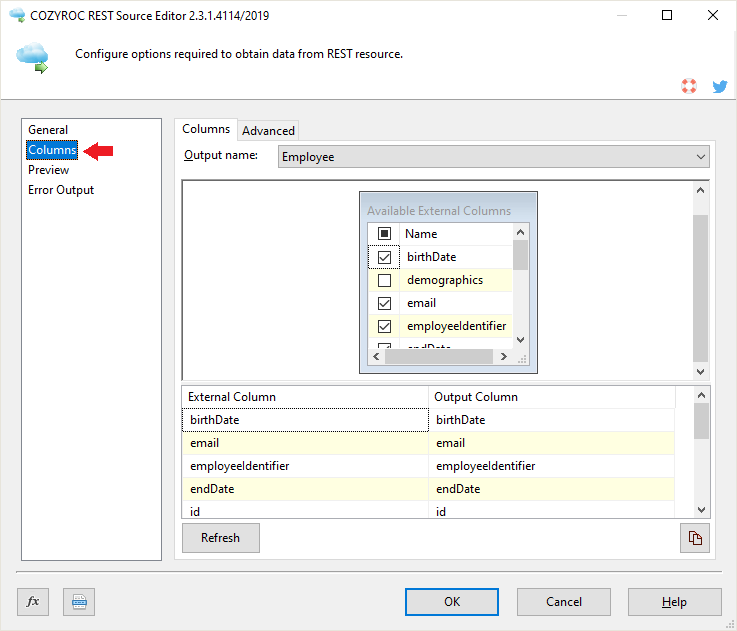Image resolution: width=737 pixels, height=631 pixels.
Task: Click the copy columns icon button
Action: pos(695,538)
